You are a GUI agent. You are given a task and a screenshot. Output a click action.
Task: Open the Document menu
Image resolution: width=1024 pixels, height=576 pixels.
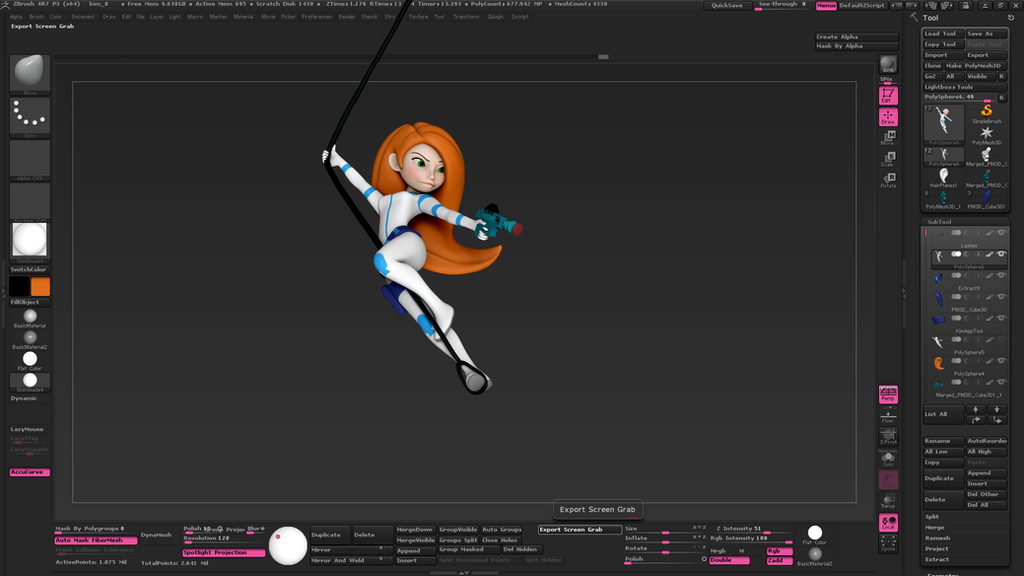click(83, 17)
